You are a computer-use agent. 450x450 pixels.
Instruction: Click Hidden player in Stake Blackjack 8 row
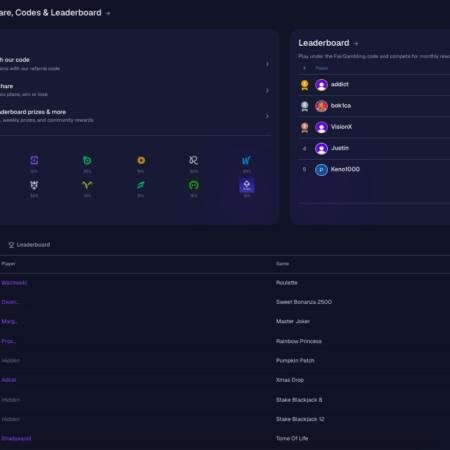pyautogui.click(x=11, y=400)
